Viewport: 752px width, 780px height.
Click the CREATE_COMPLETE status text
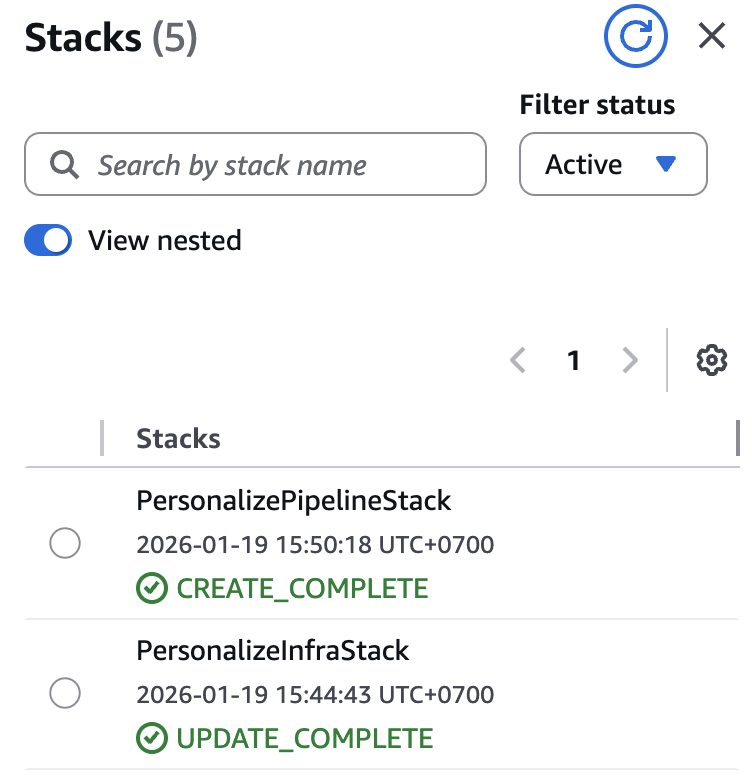click(302, 589)
